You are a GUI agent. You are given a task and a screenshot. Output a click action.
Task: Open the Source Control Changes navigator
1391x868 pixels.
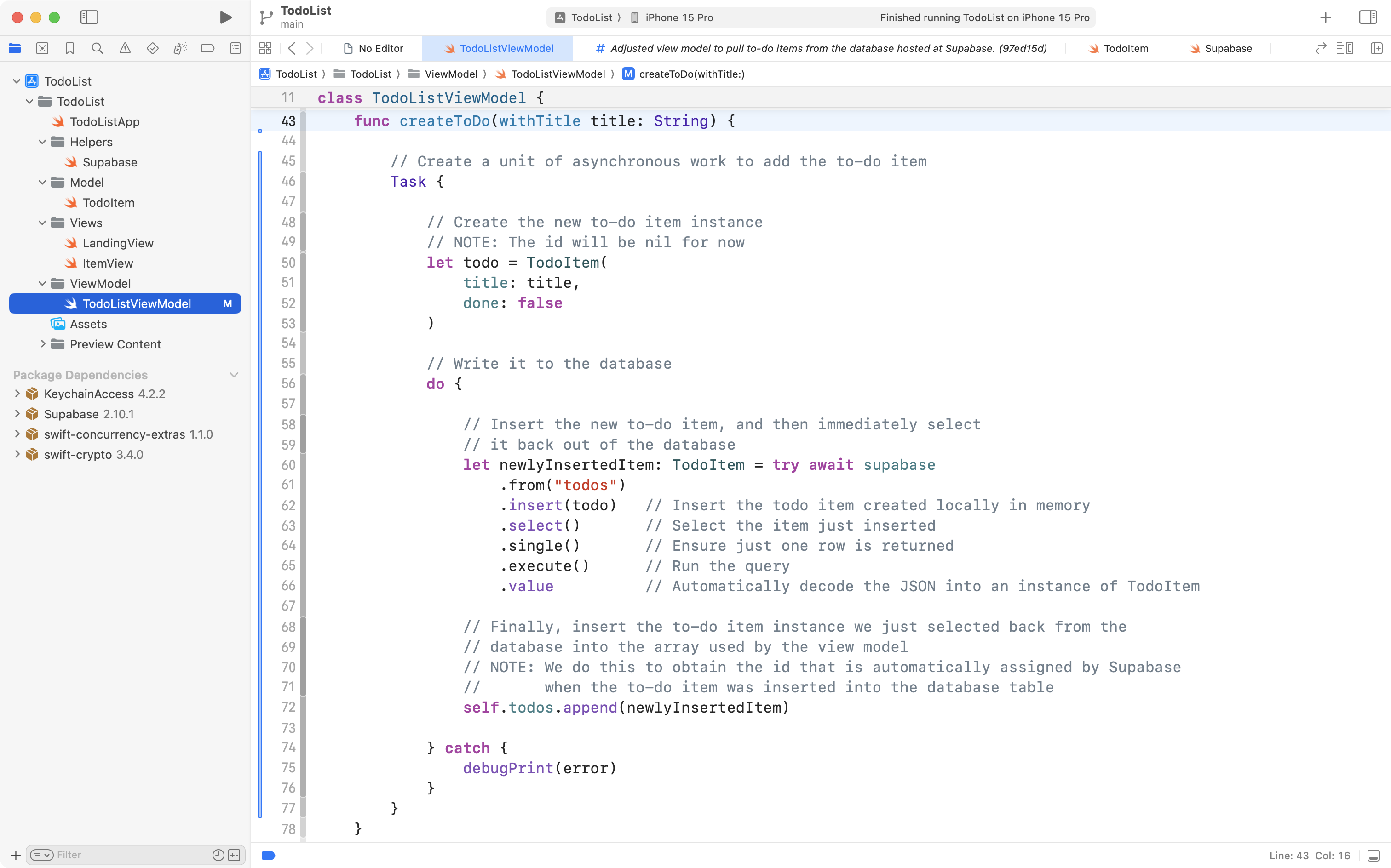coord(42,48)
